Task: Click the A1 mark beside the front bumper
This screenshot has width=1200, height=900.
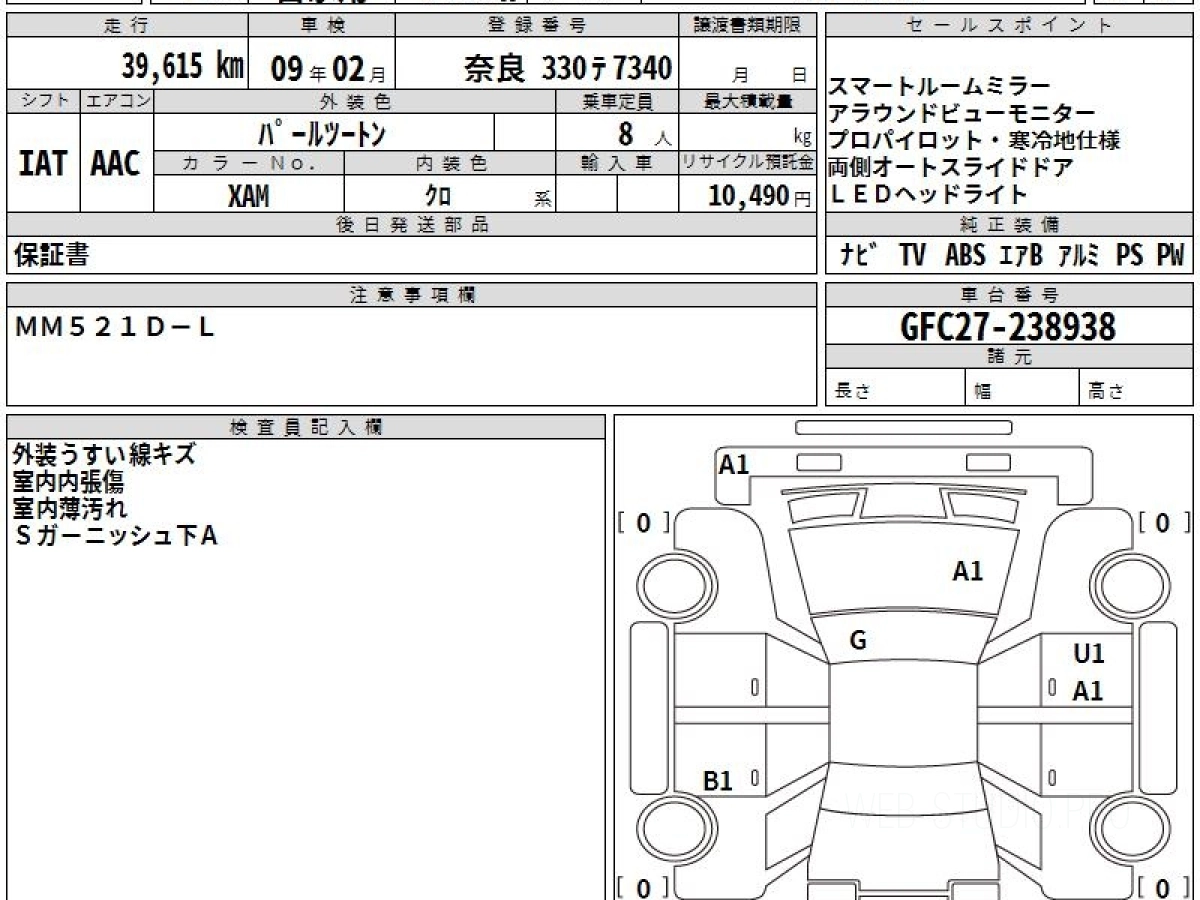Action: [x=734, y=464]
